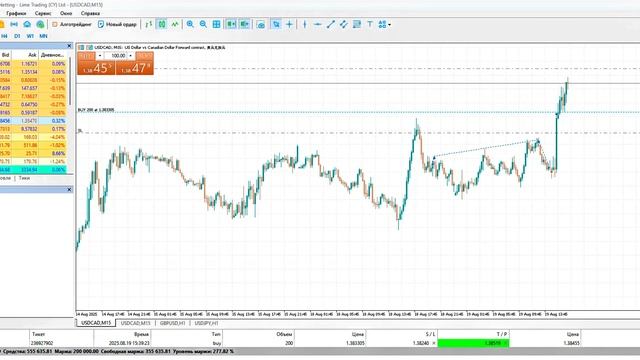The image size is (640, 360).
Task: Click the Дневное... column header
Action: [52, 55]
